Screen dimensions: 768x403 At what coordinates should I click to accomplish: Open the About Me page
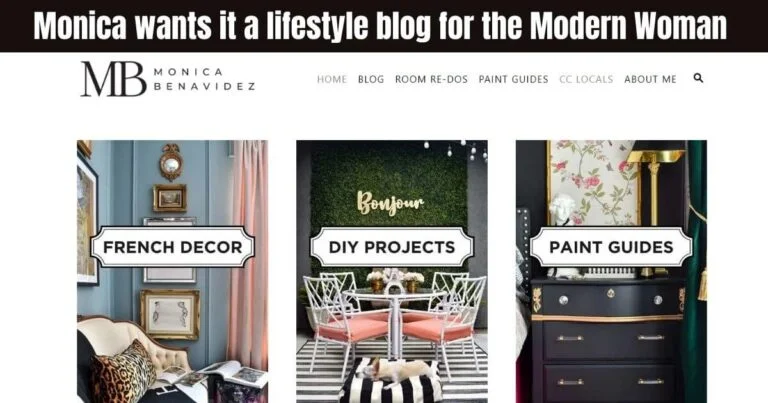[650, 79]
